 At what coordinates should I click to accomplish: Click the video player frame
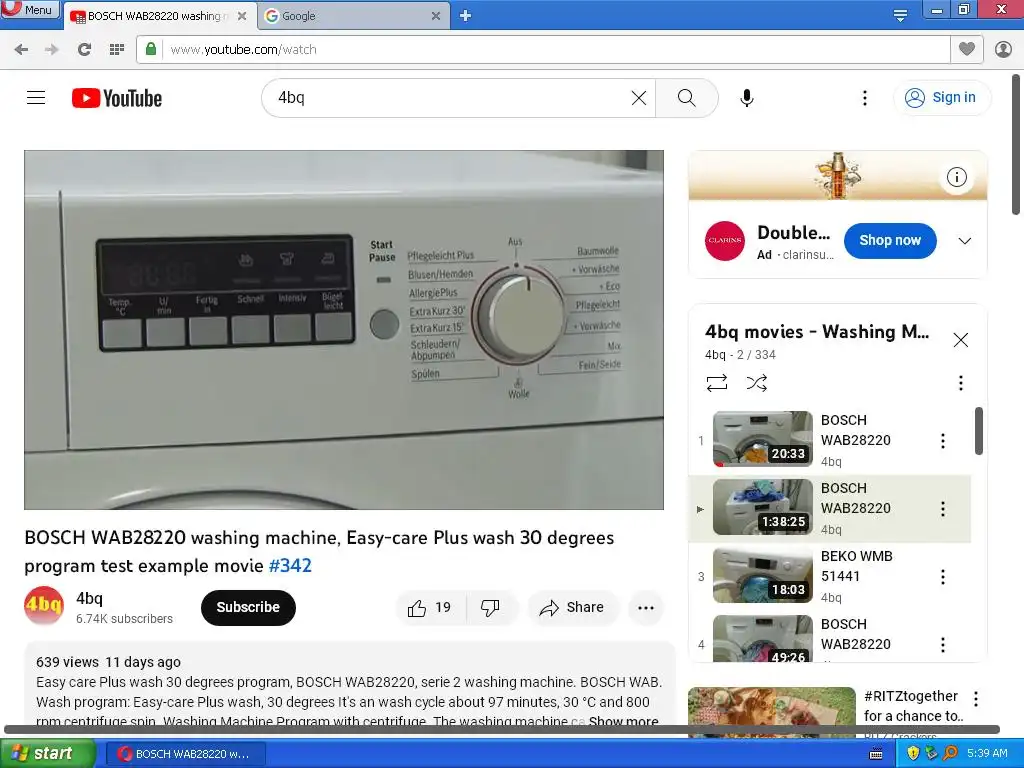344,330
